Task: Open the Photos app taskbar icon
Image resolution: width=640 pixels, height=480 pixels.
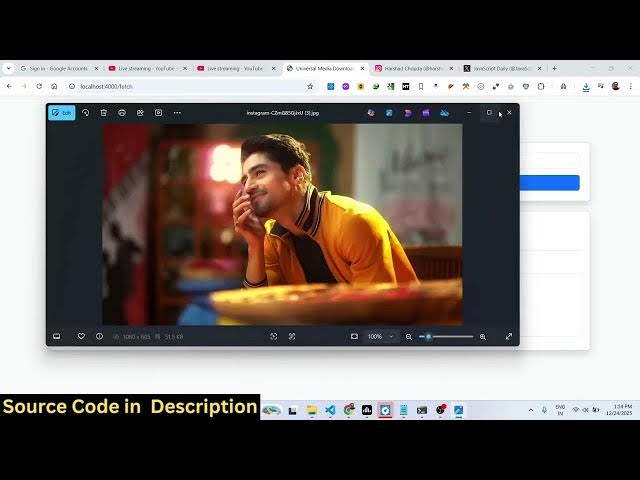Action: click(458, 410)
